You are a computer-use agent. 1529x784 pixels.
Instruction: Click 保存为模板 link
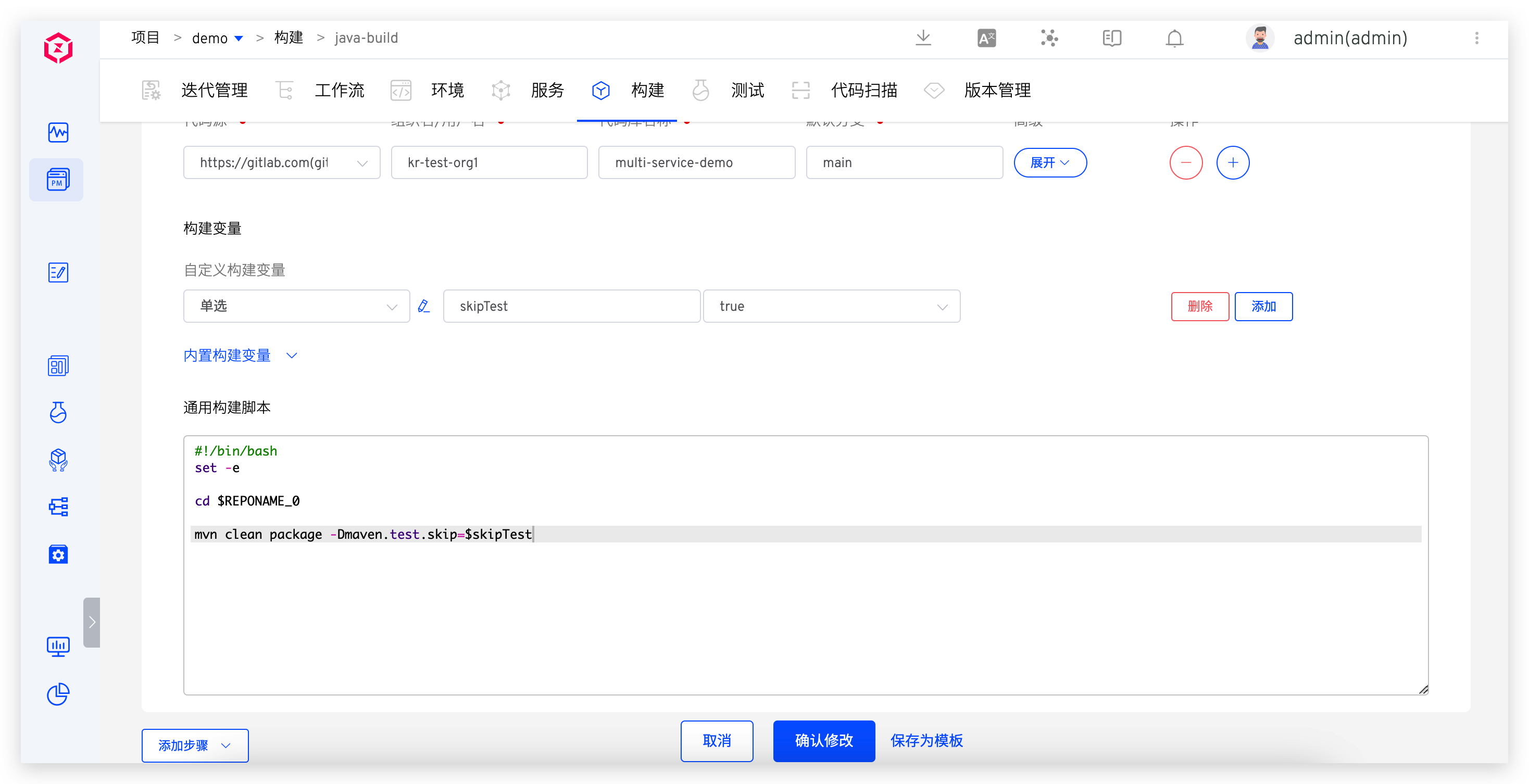point(926,741)
